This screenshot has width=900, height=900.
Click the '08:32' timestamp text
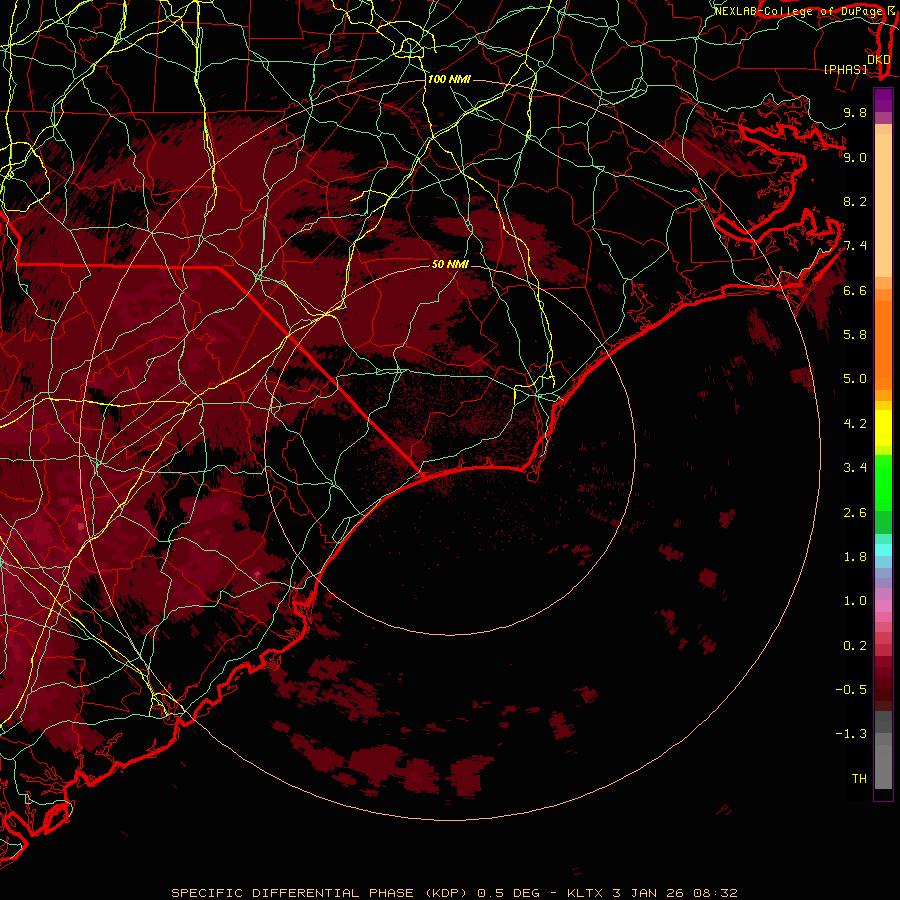tap(715, 893)
